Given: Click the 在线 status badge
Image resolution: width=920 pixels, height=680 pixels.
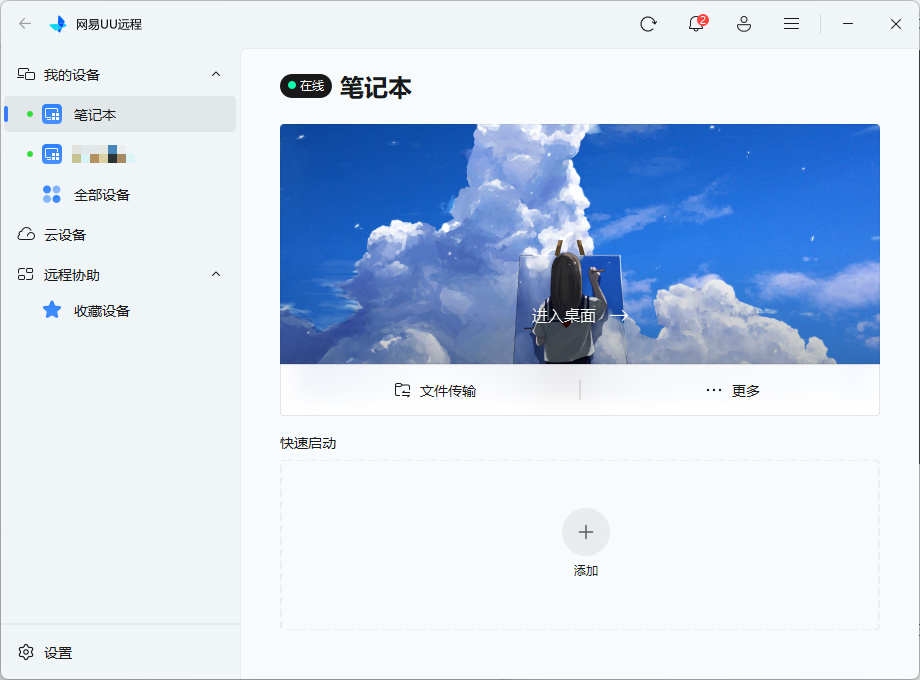Looking at the screenshot, I should (x=306, y=86).
